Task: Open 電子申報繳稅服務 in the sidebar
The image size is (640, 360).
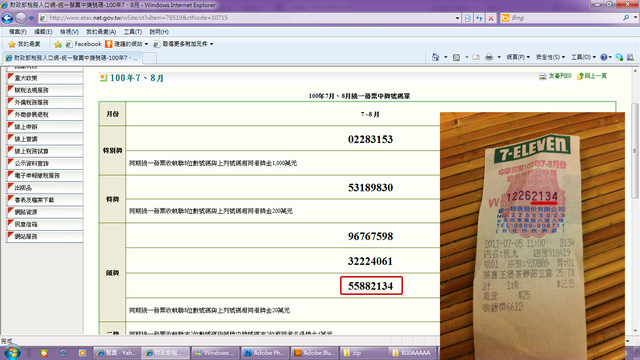Action: pyautogui.click(x=44, y=176)
